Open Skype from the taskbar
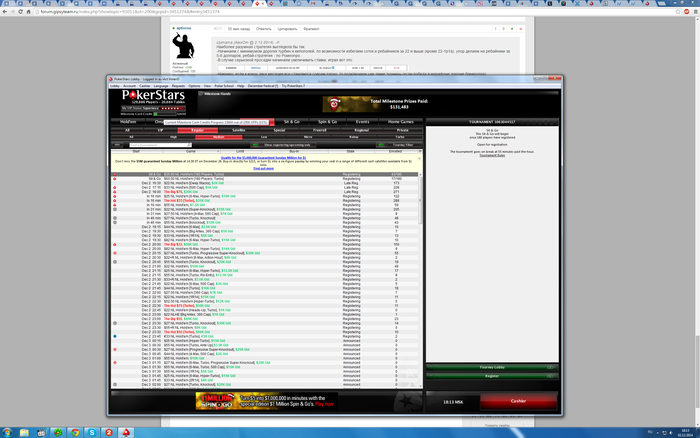 point(92,432)
